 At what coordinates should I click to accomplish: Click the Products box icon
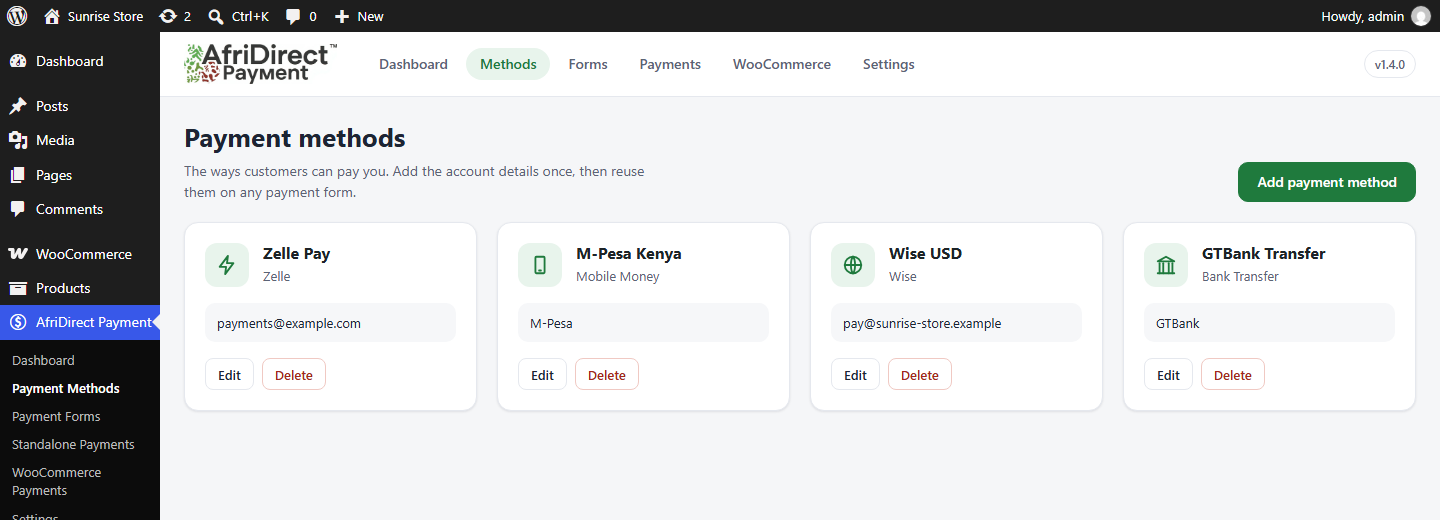click(18, 288)
